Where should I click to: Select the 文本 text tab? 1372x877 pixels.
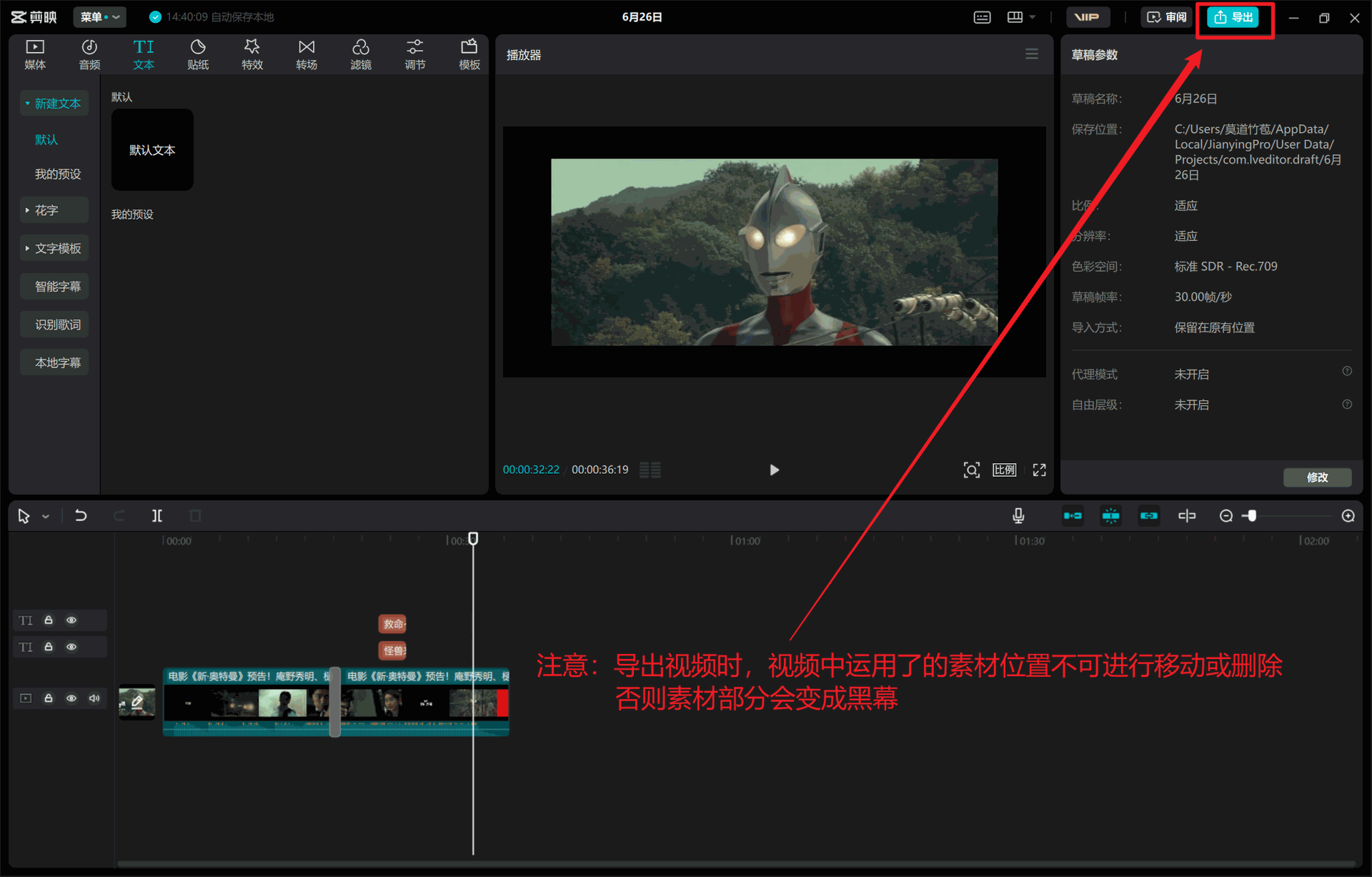pyautogui.click(x=144, y=54)
